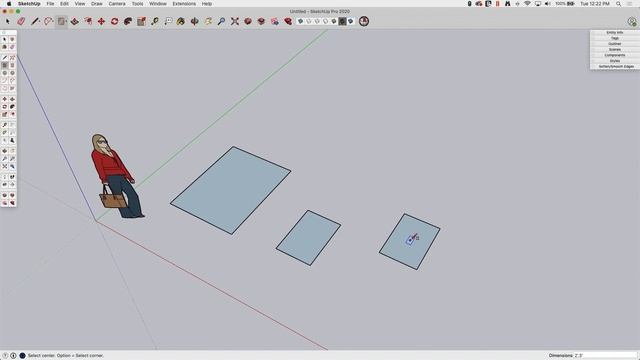Open Extension Manager from top toolbar
This screenshot has width=640, height=360.
288,21
